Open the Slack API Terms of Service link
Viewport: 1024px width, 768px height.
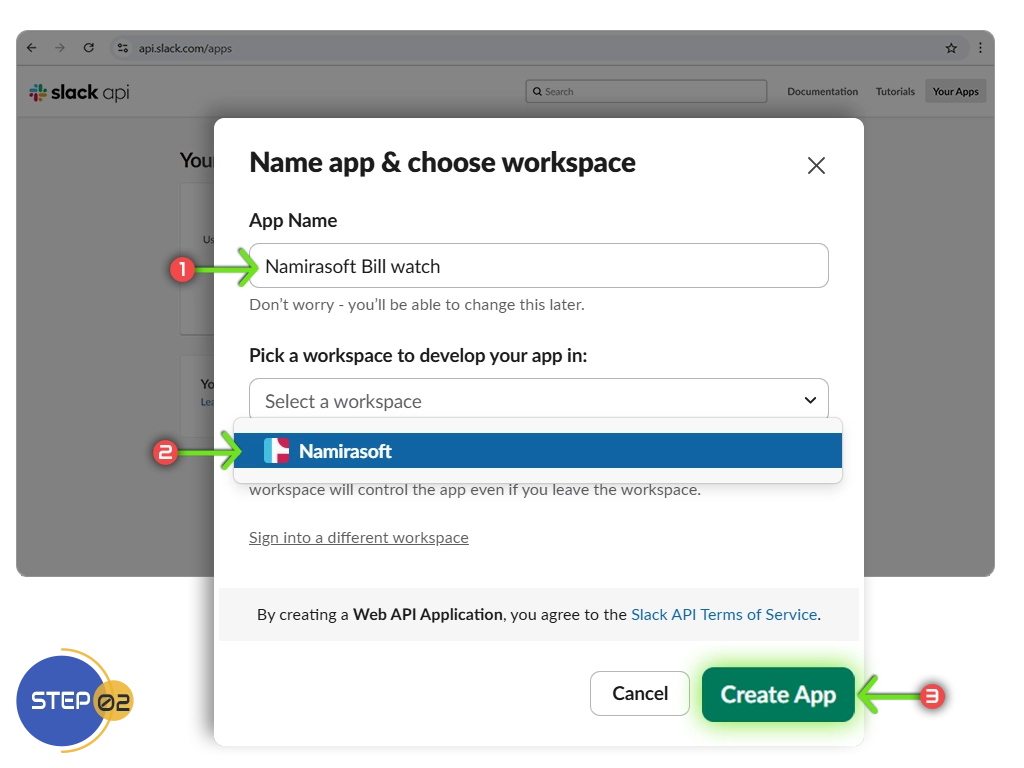[x=724, y=615]
